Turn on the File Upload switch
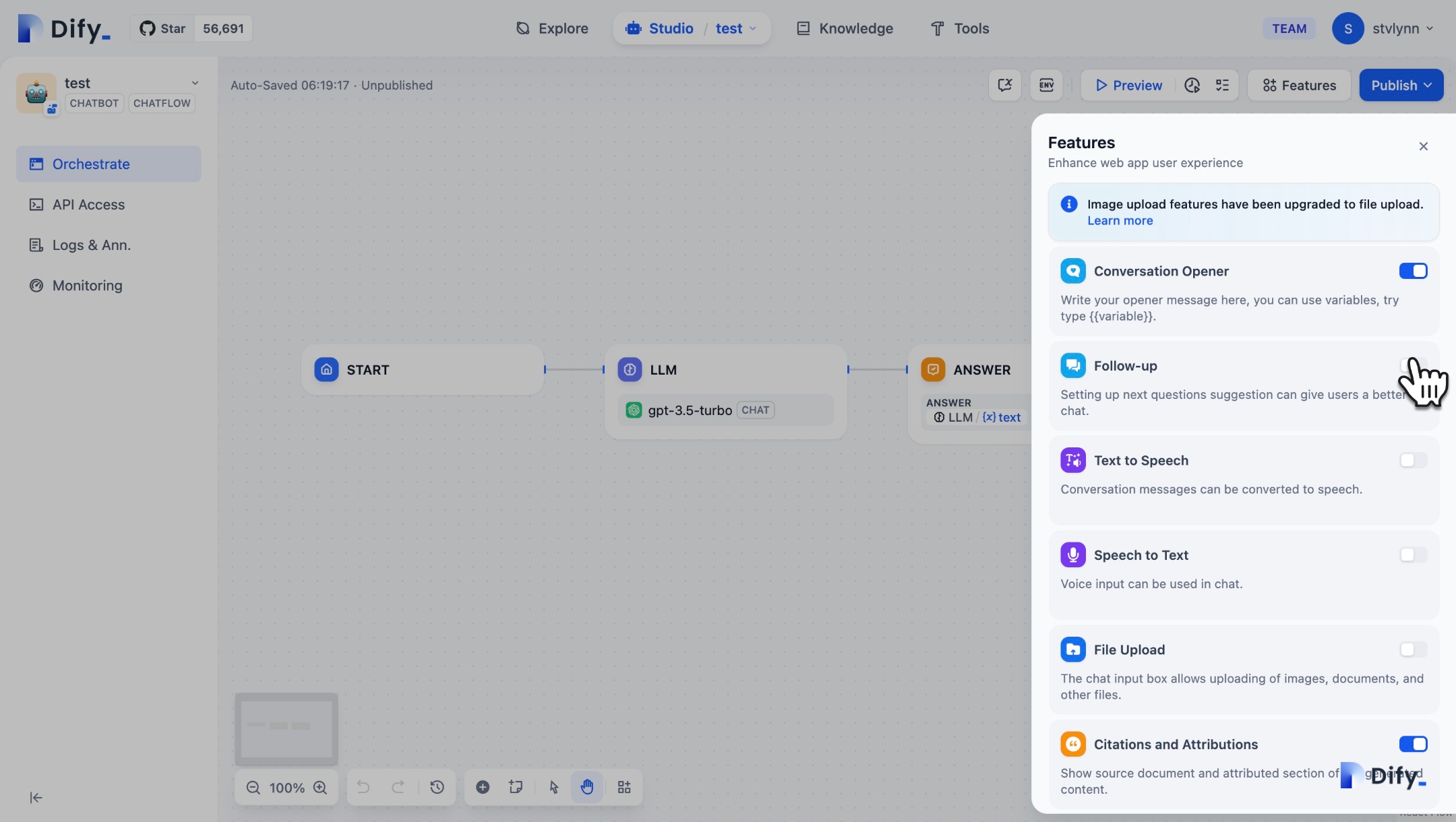The image size is (1456, 822). [1413, 650]
